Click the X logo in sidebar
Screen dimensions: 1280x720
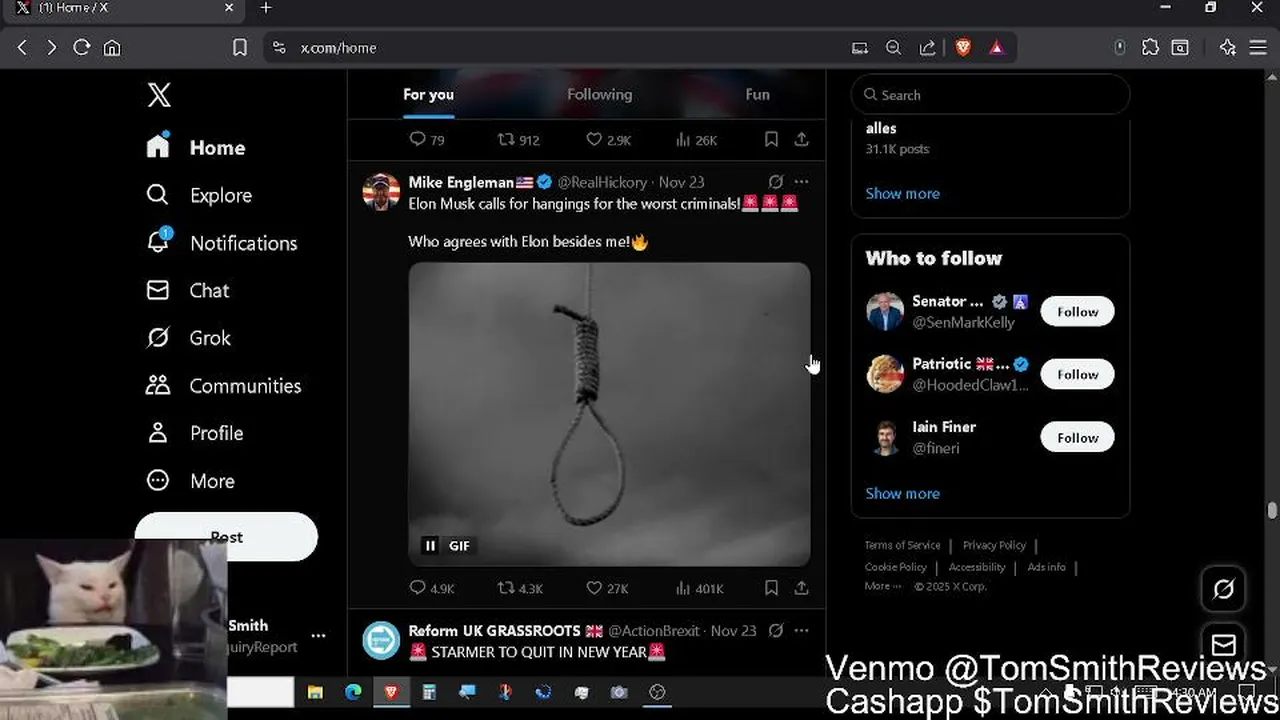point(159,95)
